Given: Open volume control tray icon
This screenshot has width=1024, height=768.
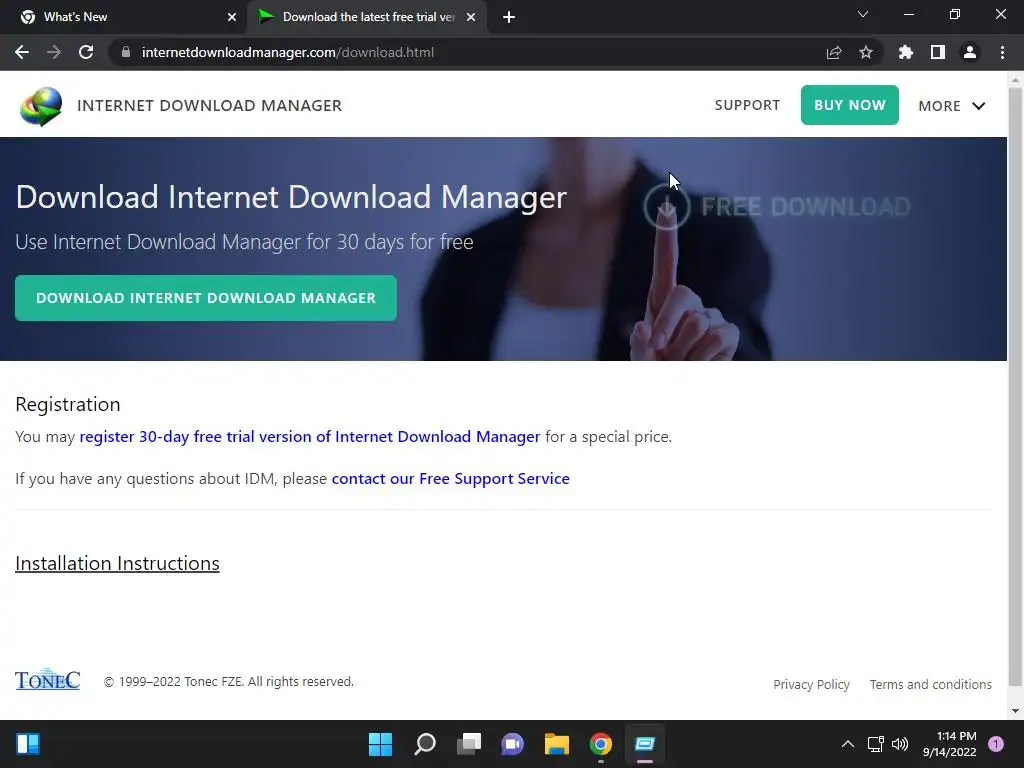Looking at the screenshot, I should pyautogui.click(x=900, y=744).
